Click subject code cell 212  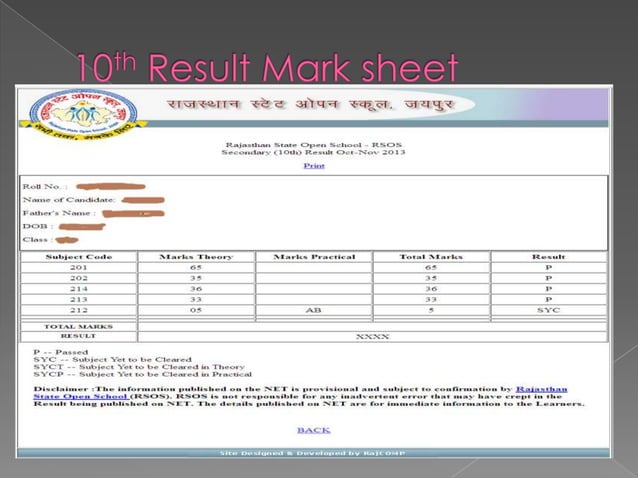pyautogui.click(x=79, y=310)
